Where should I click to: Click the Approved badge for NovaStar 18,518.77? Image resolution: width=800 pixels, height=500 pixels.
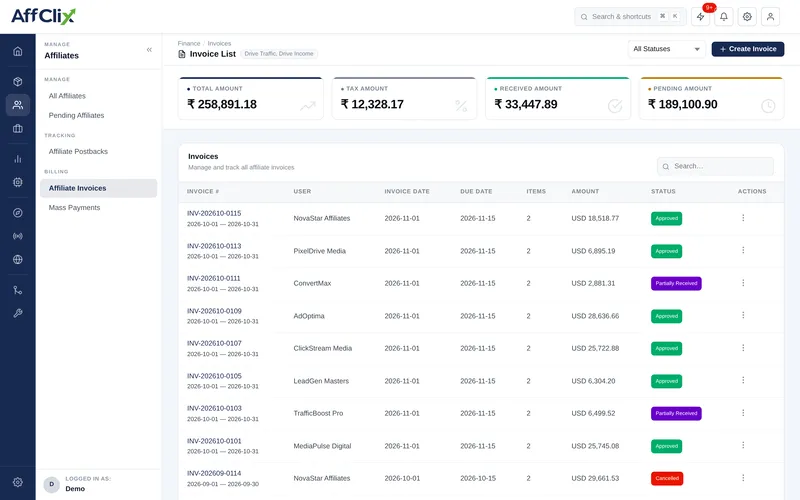(x=666, y=218)
